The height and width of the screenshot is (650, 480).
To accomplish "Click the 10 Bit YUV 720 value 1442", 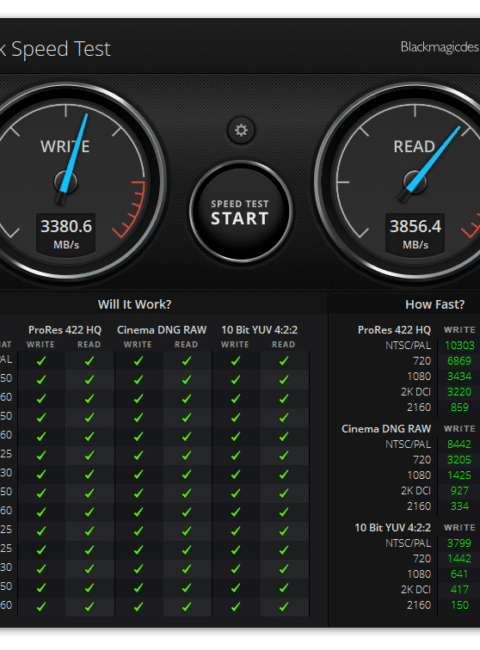I will tap(459, 559).
